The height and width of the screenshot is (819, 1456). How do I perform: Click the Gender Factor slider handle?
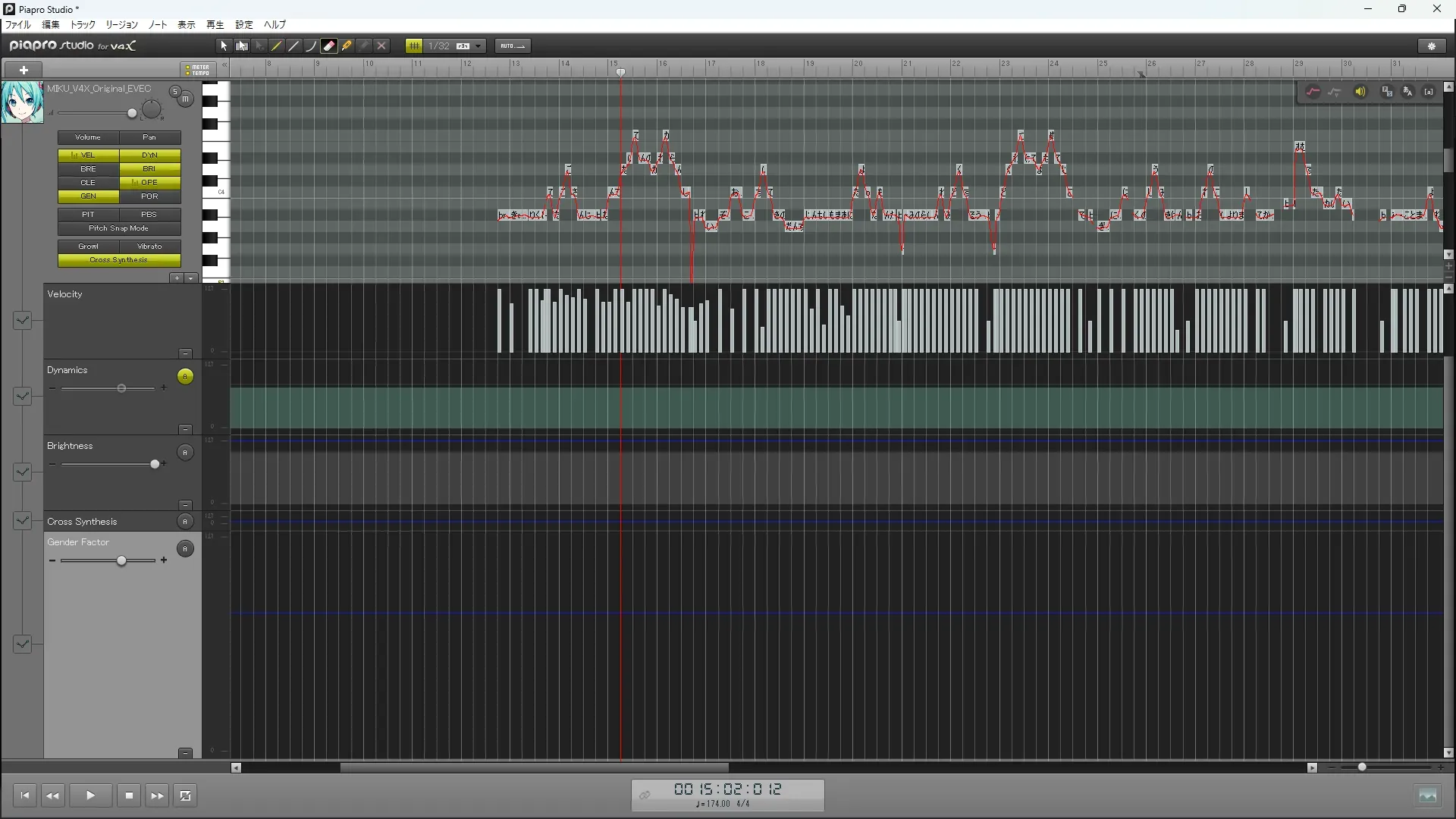click(121, 560)
